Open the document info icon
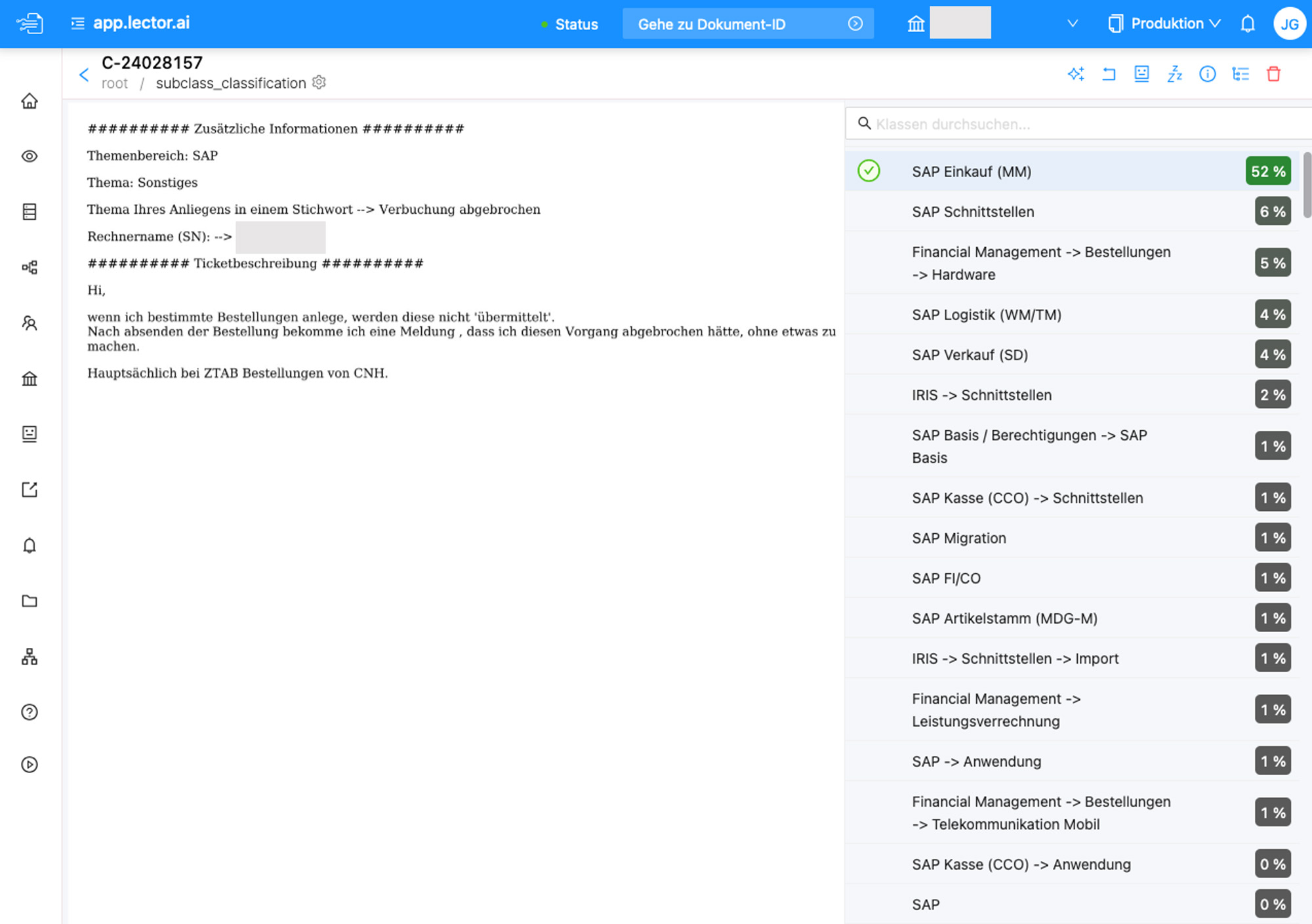 1207,74
